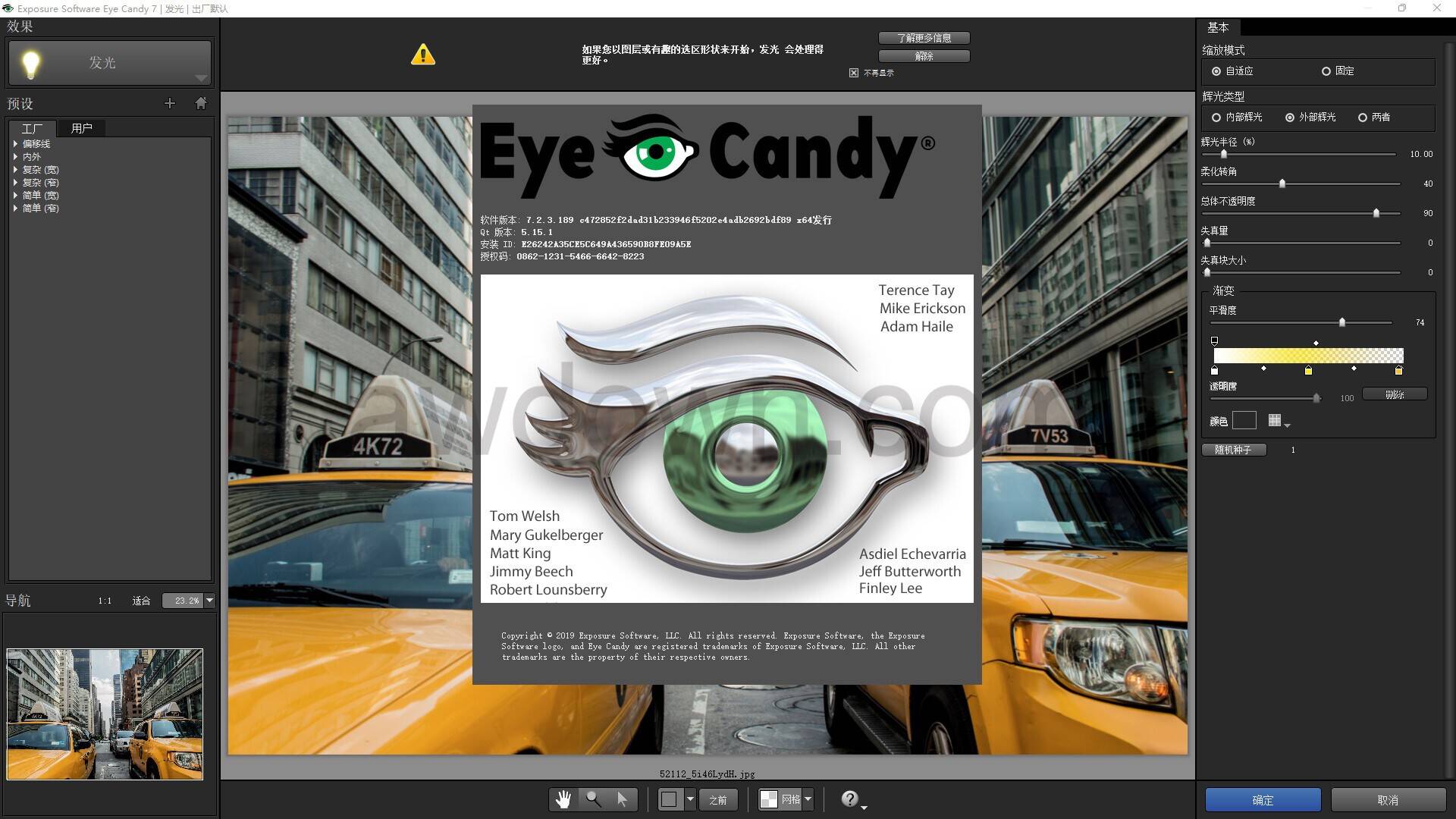Select 自适应 zoom mode
This screenshot has height=819, width=1456.
(1217, 71)
